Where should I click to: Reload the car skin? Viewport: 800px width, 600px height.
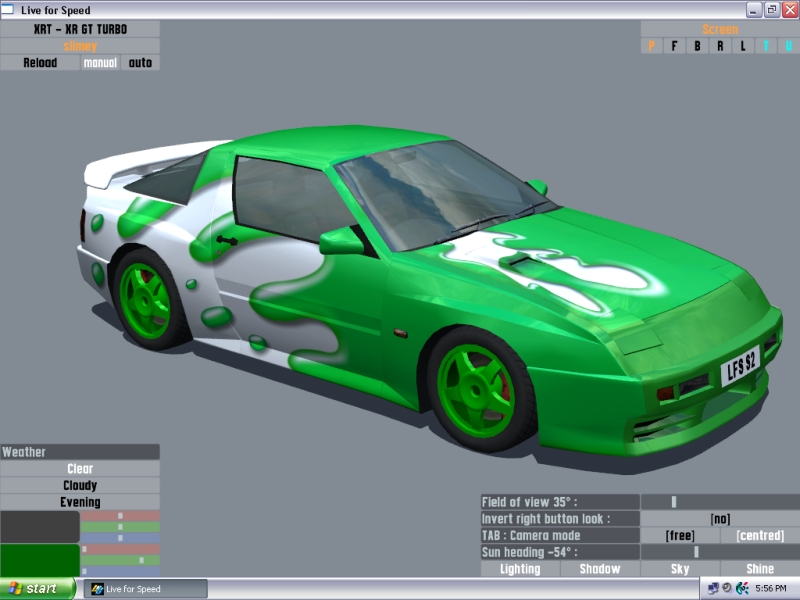point(40,63)
